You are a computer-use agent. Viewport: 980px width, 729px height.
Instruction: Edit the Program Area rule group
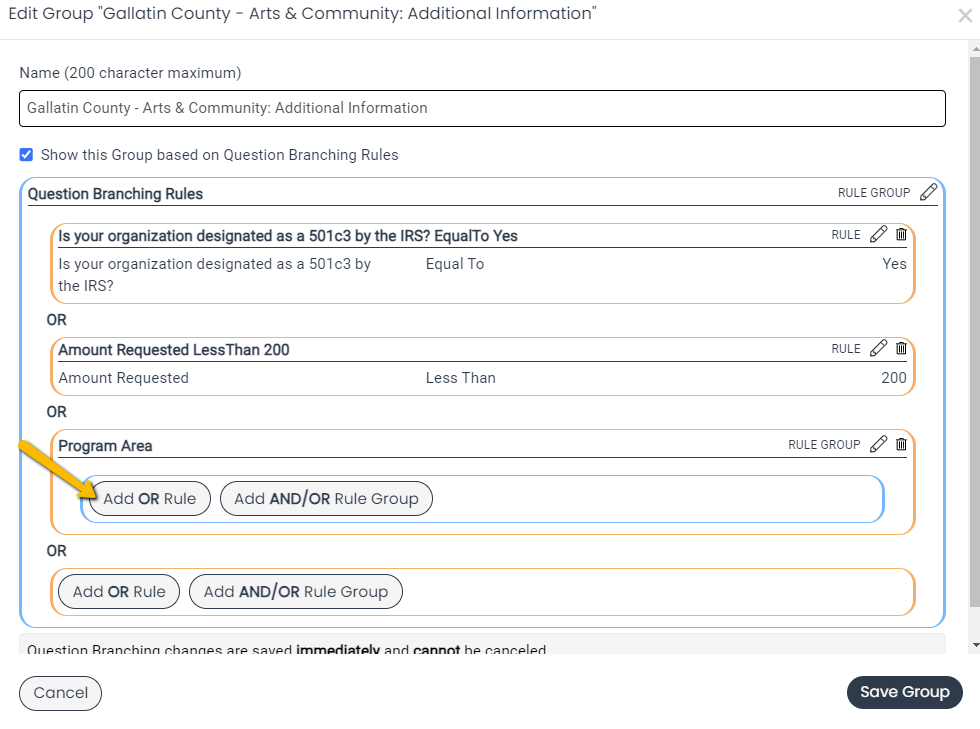coord(878,444)
